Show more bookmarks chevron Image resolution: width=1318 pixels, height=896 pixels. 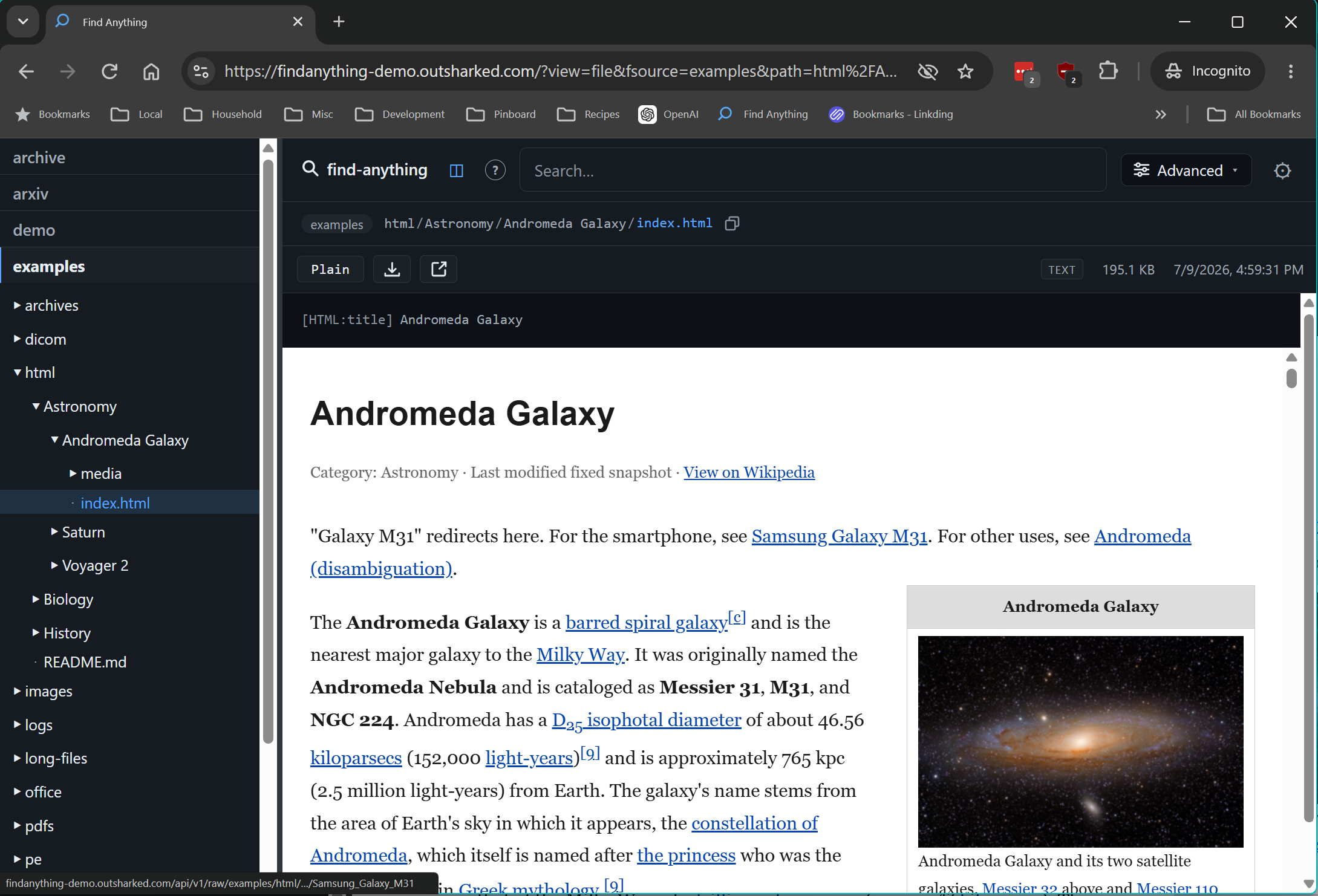[x=1160, y=114]
